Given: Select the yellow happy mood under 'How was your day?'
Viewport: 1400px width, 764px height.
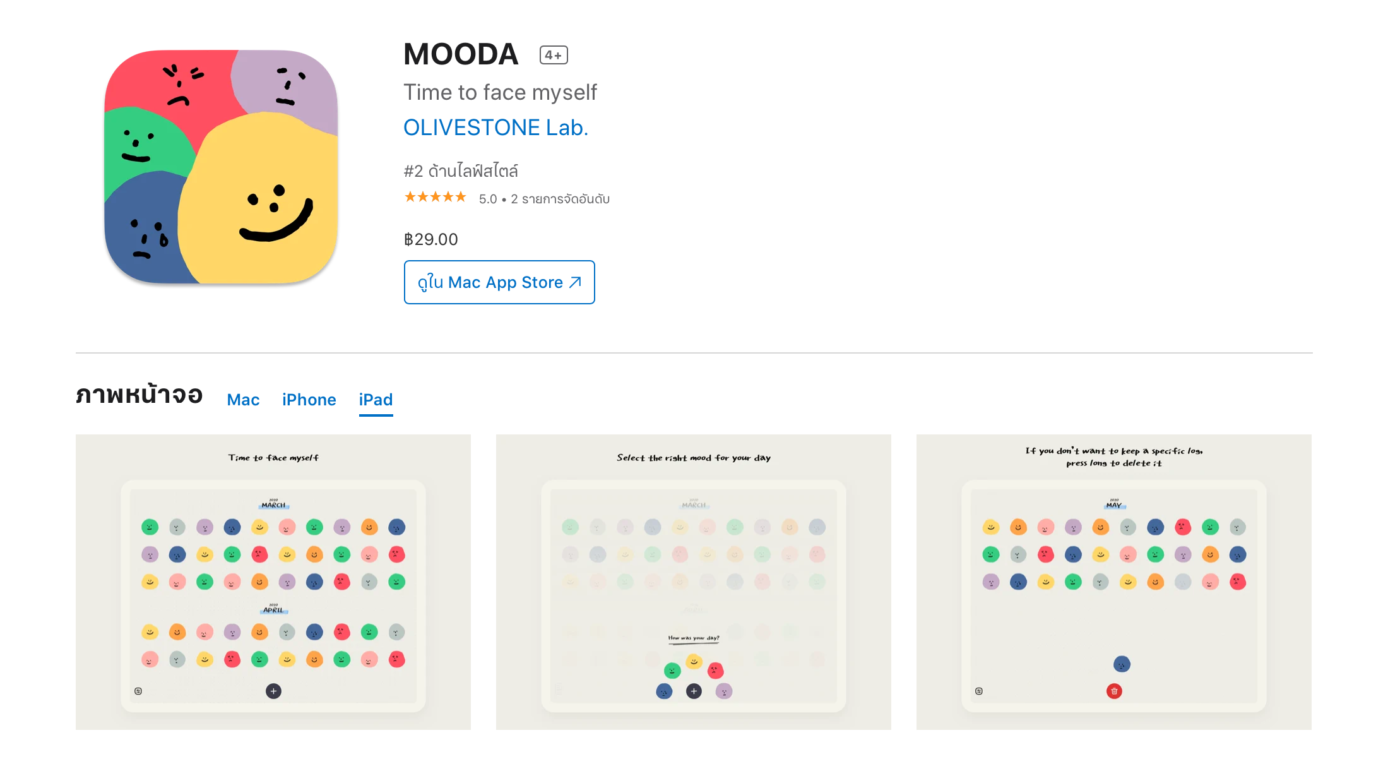Looking at the screenshot, I should (694, 661).
